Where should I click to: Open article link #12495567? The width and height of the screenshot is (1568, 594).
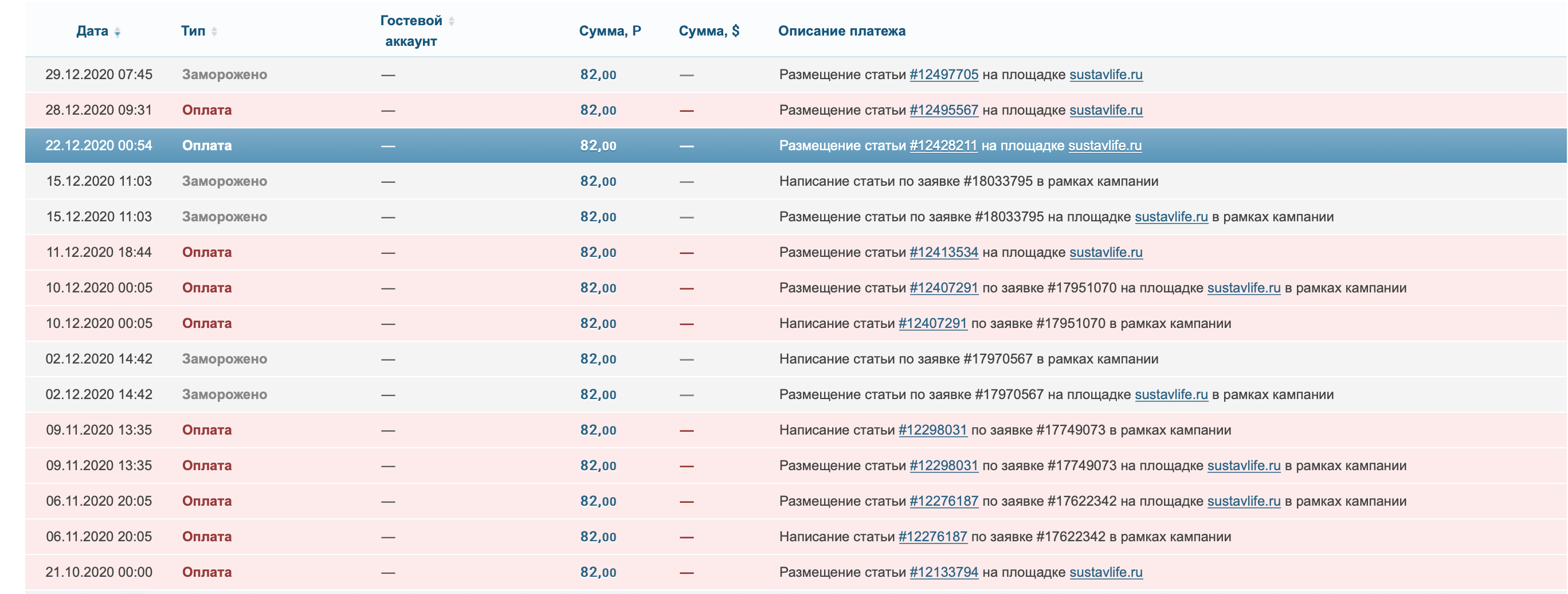click(943, 110)
